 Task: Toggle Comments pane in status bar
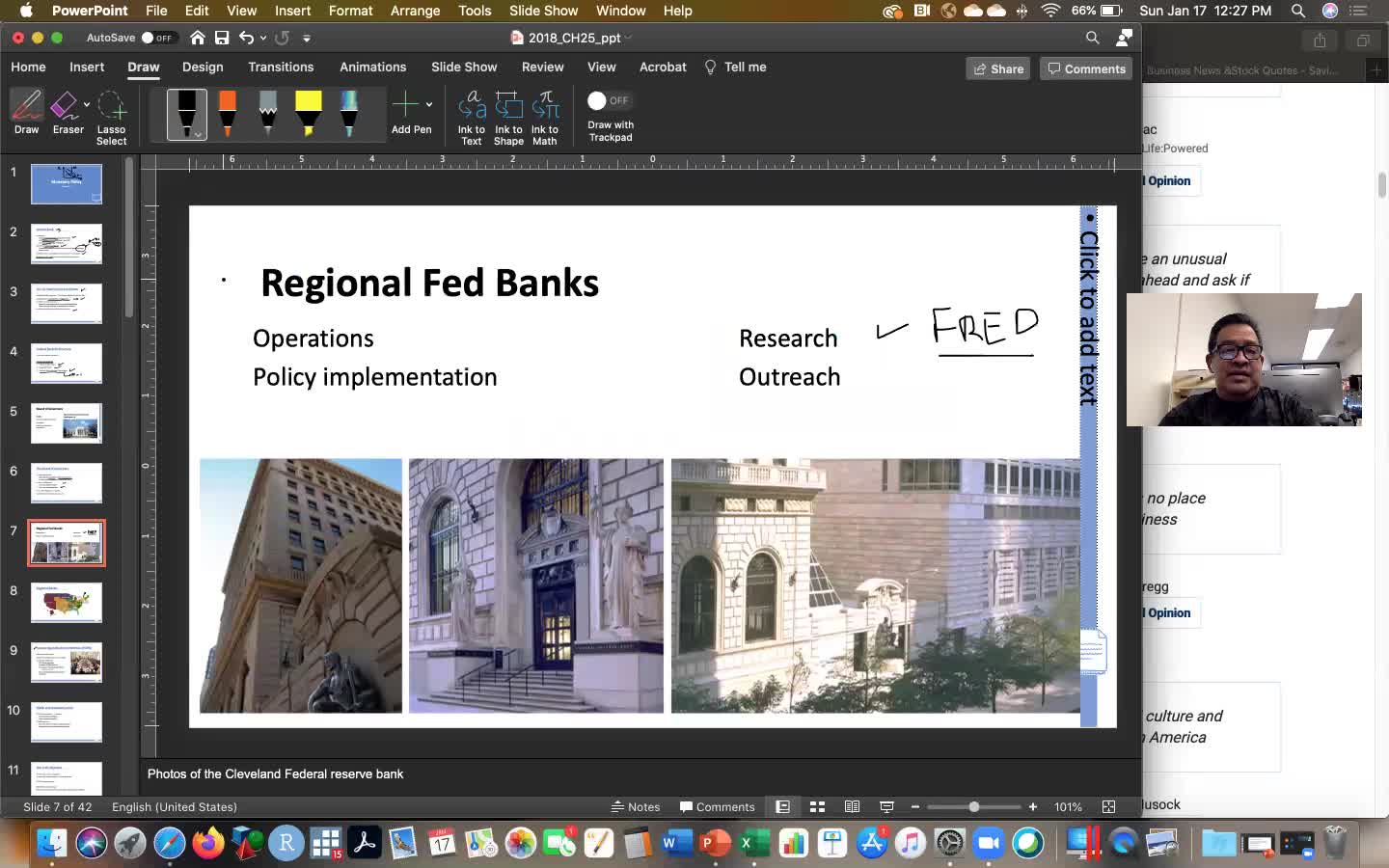717,806
